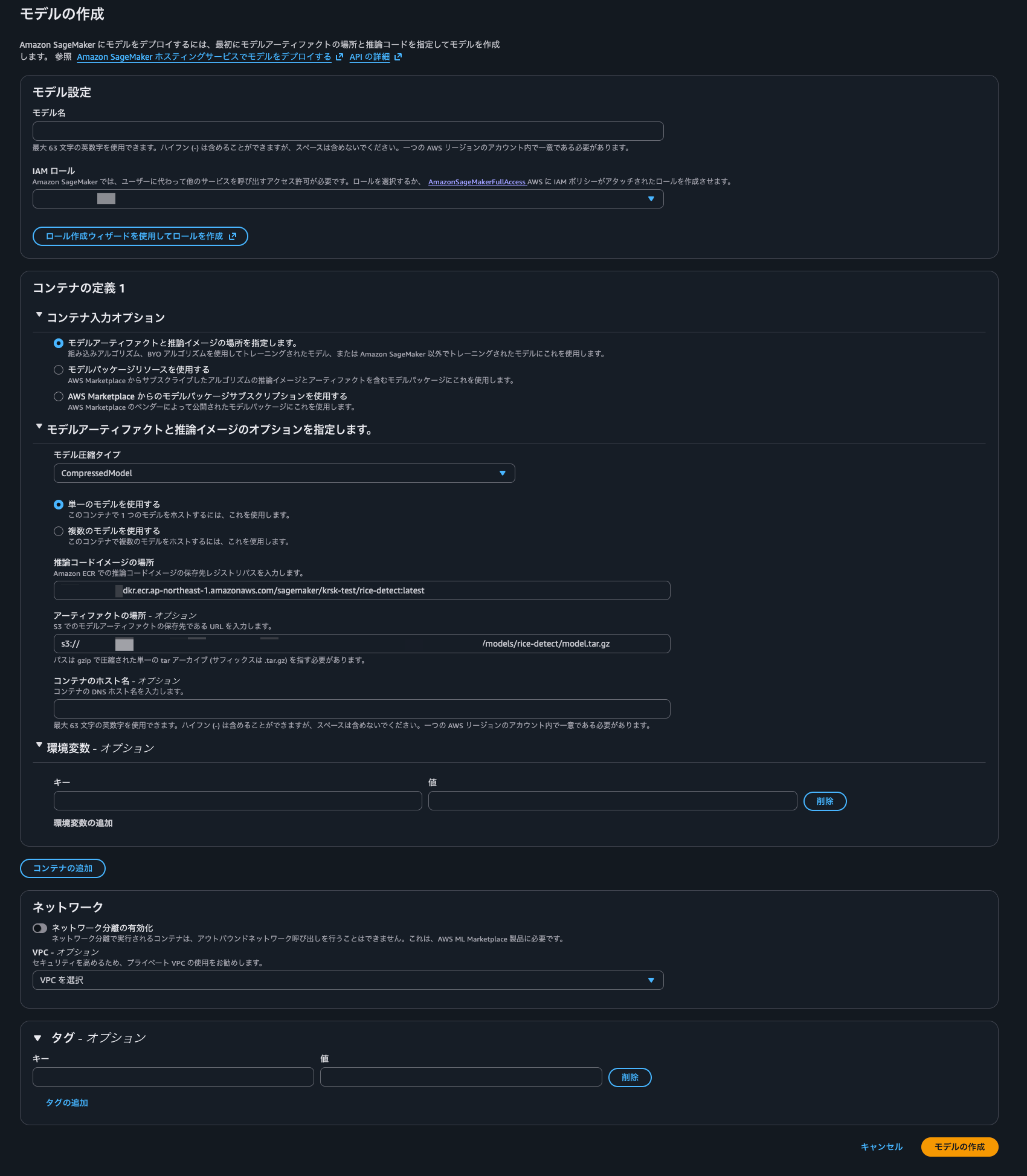Focus the モデル名 input field

348,131
